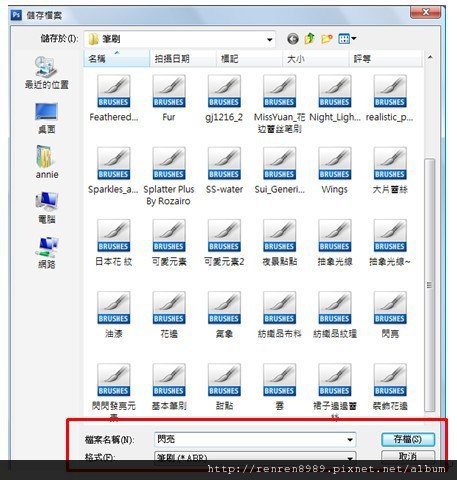Select the 紡織品布料 brush file
The height and width of the screenshot is (480, 457).
point(279,315)
